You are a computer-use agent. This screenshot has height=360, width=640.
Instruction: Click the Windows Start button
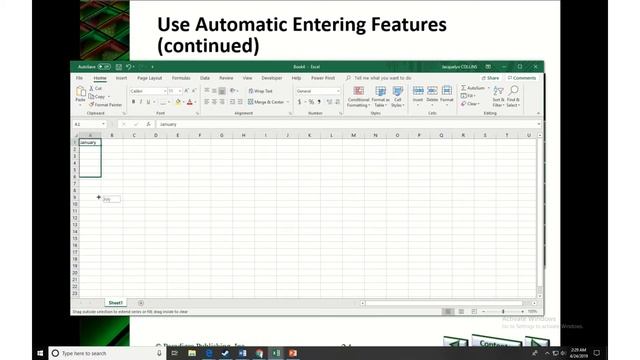coord(40,353)
